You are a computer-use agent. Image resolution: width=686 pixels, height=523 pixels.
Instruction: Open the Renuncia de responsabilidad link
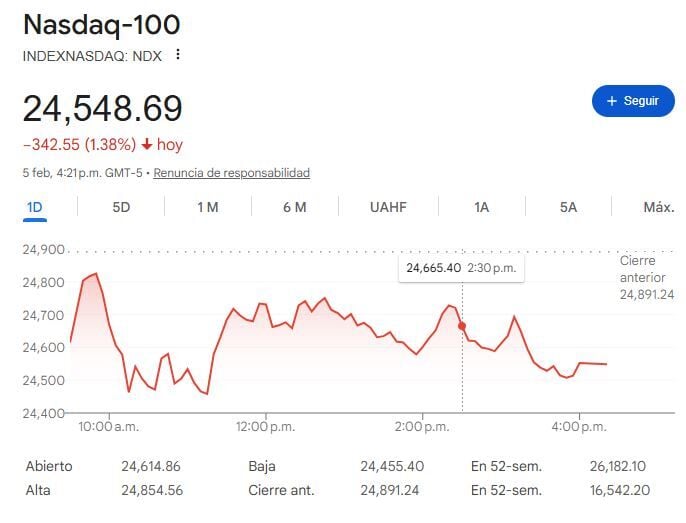click(x=231, y=173)
